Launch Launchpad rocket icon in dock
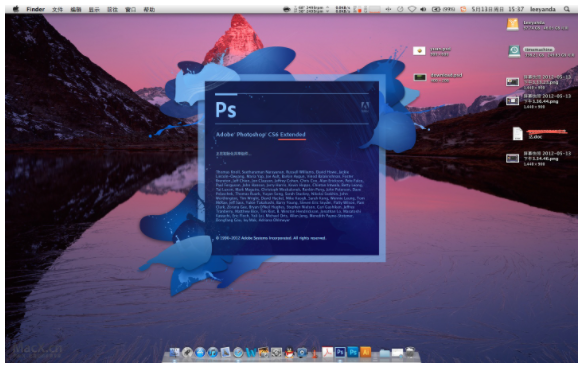This screenshot has width=586, height=369. coord(187,352)
